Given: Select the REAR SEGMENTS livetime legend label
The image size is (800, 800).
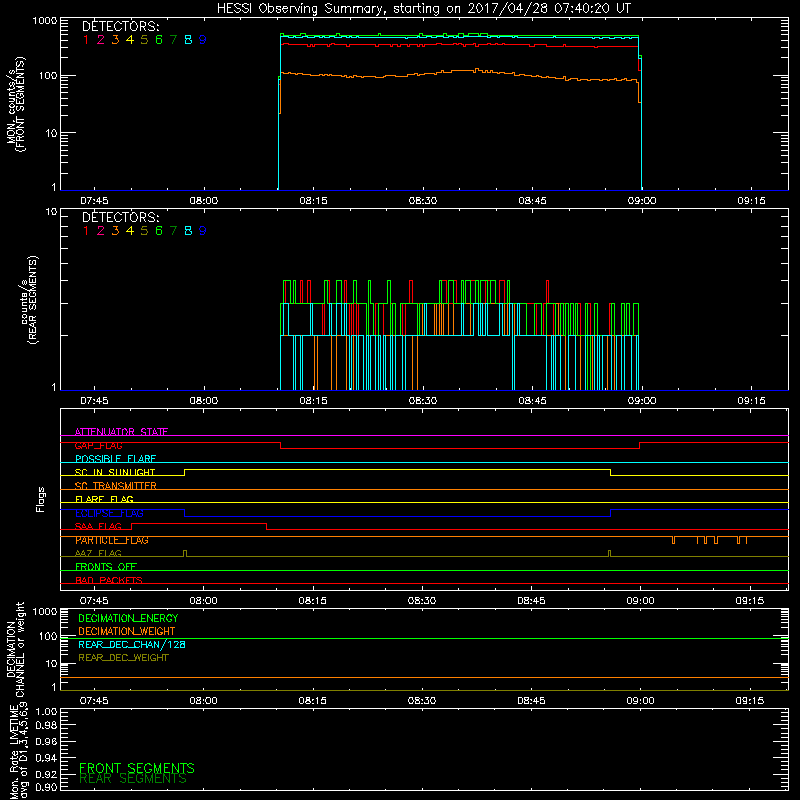Looking at the screenshot, I should [133, 779].
